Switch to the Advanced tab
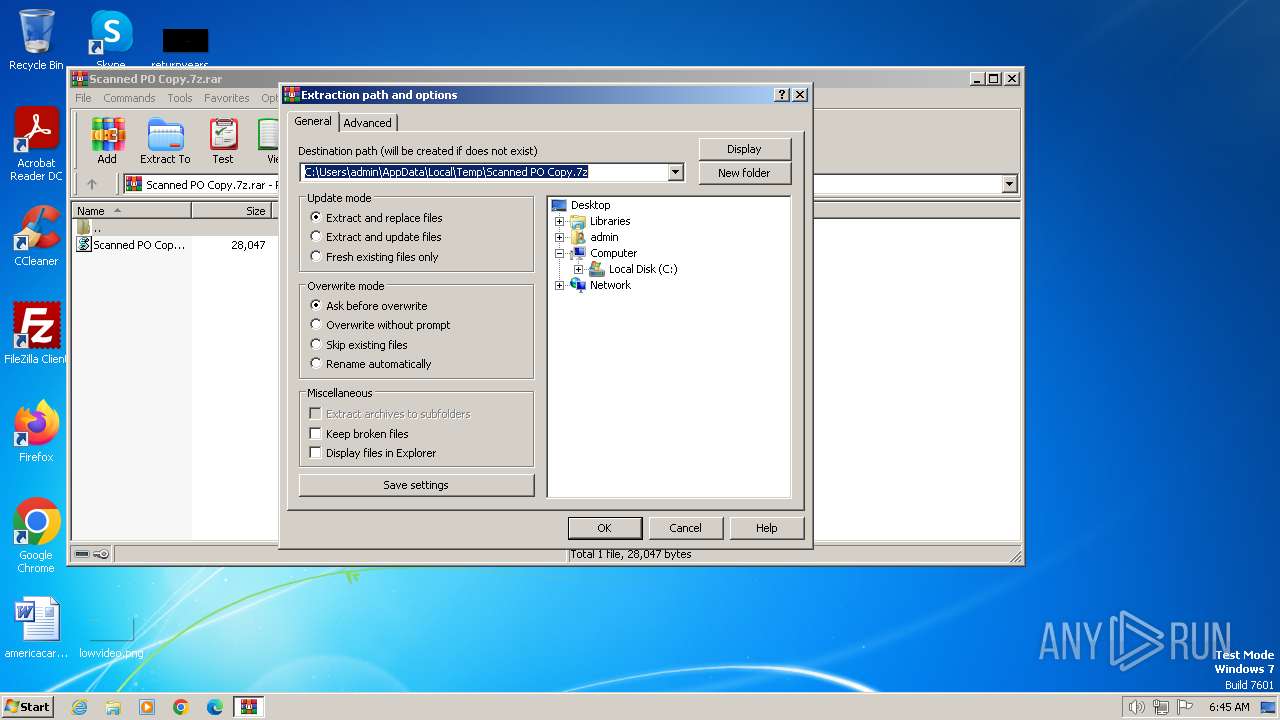 368,123
